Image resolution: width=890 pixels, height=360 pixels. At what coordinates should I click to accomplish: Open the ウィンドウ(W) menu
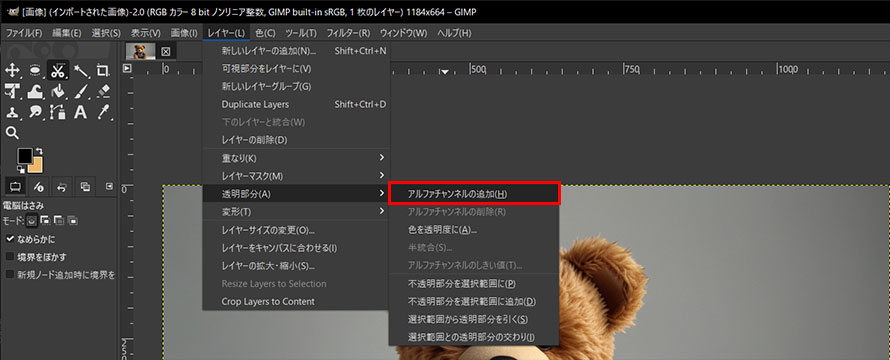coord(404,33)
